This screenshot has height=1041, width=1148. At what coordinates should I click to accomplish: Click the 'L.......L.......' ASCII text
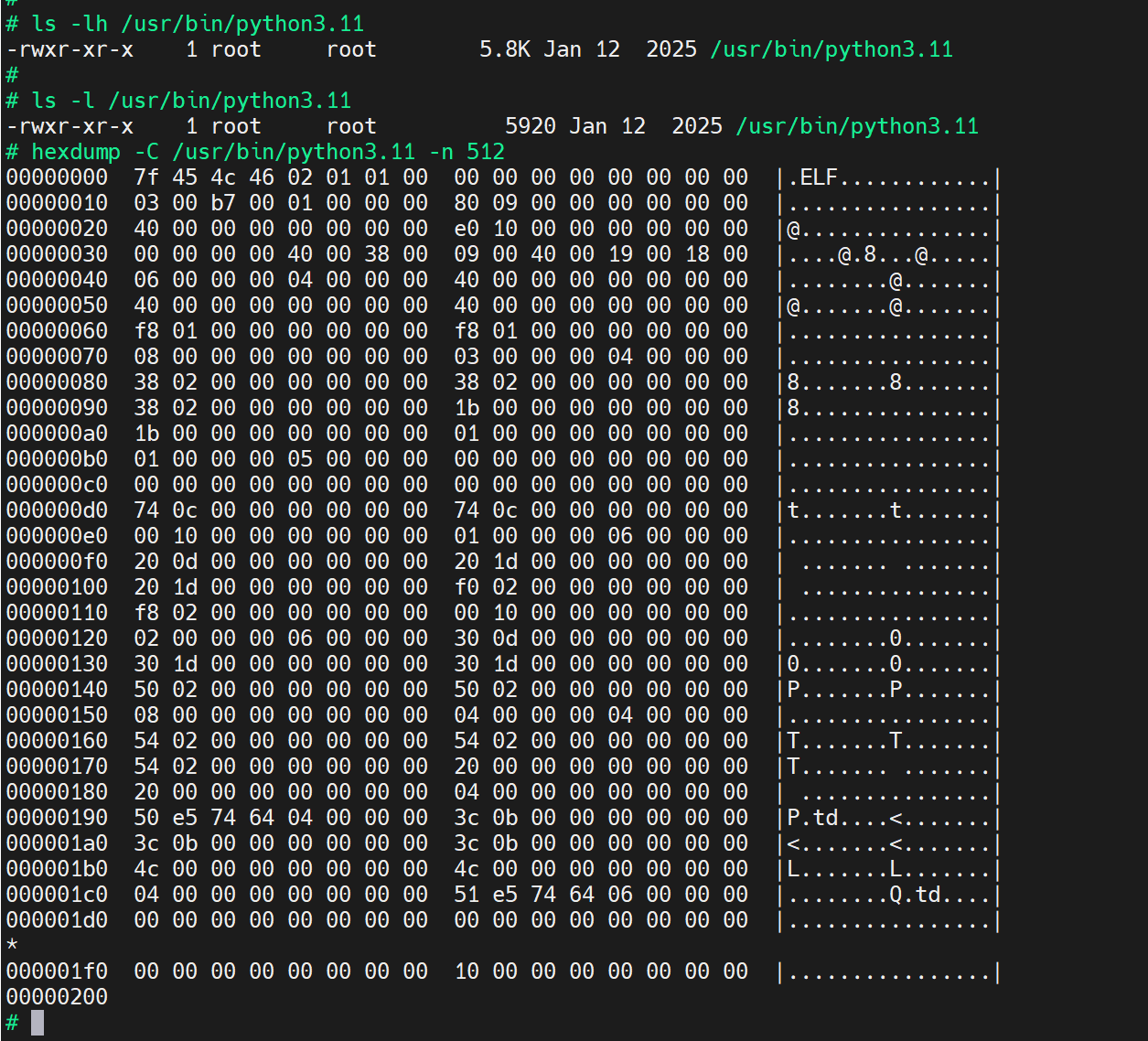point(889,869)
